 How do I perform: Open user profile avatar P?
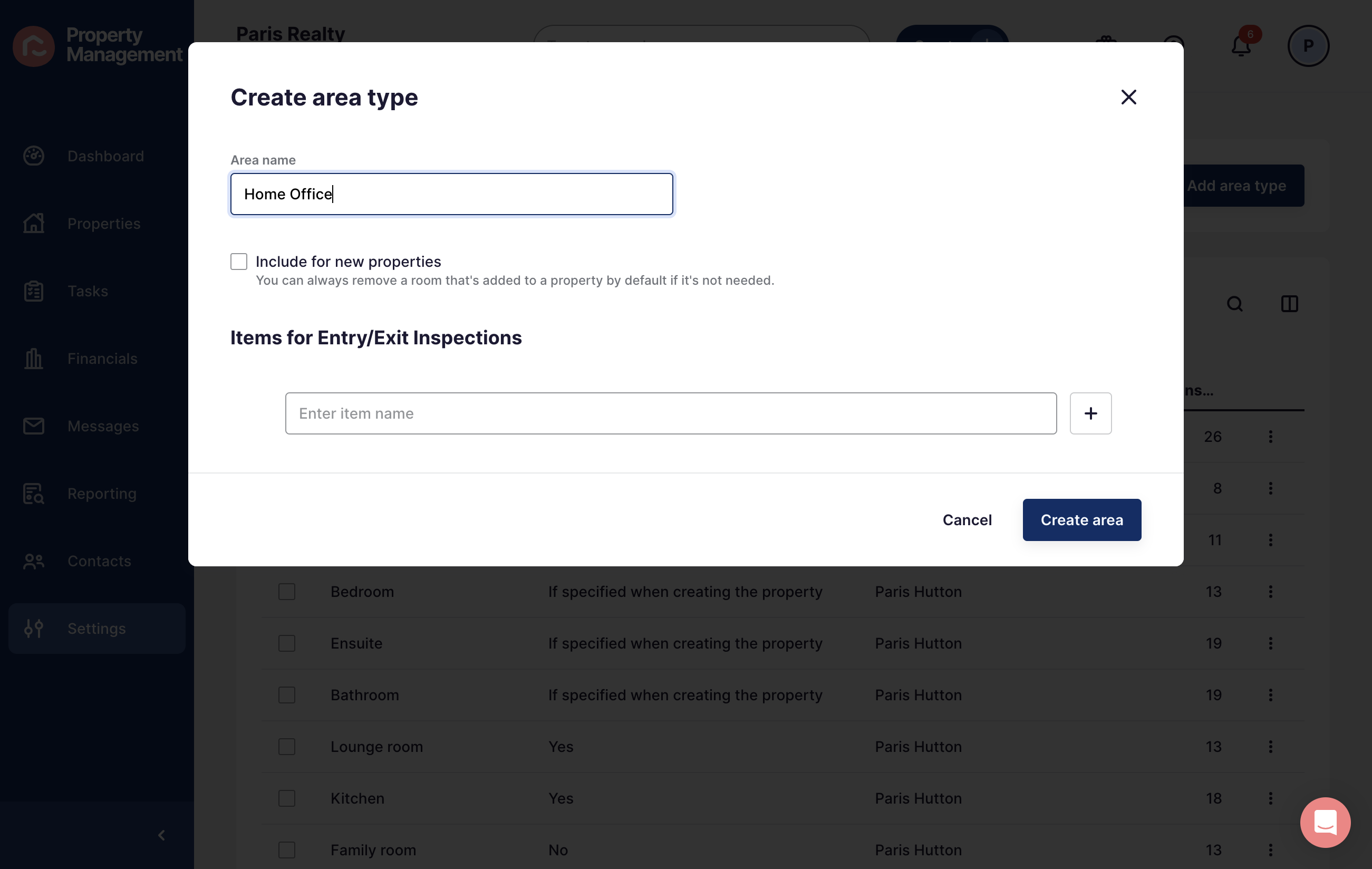point(1308,45)
